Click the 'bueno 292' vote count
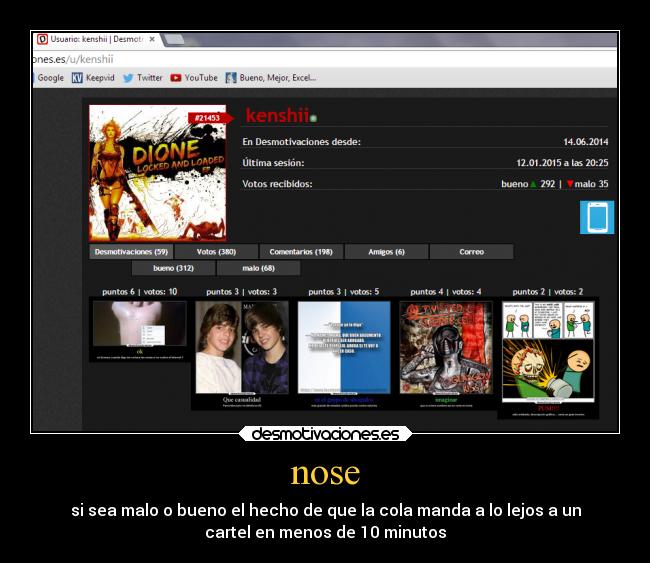Screen dimensions: 650x563 tap(528, 184)
